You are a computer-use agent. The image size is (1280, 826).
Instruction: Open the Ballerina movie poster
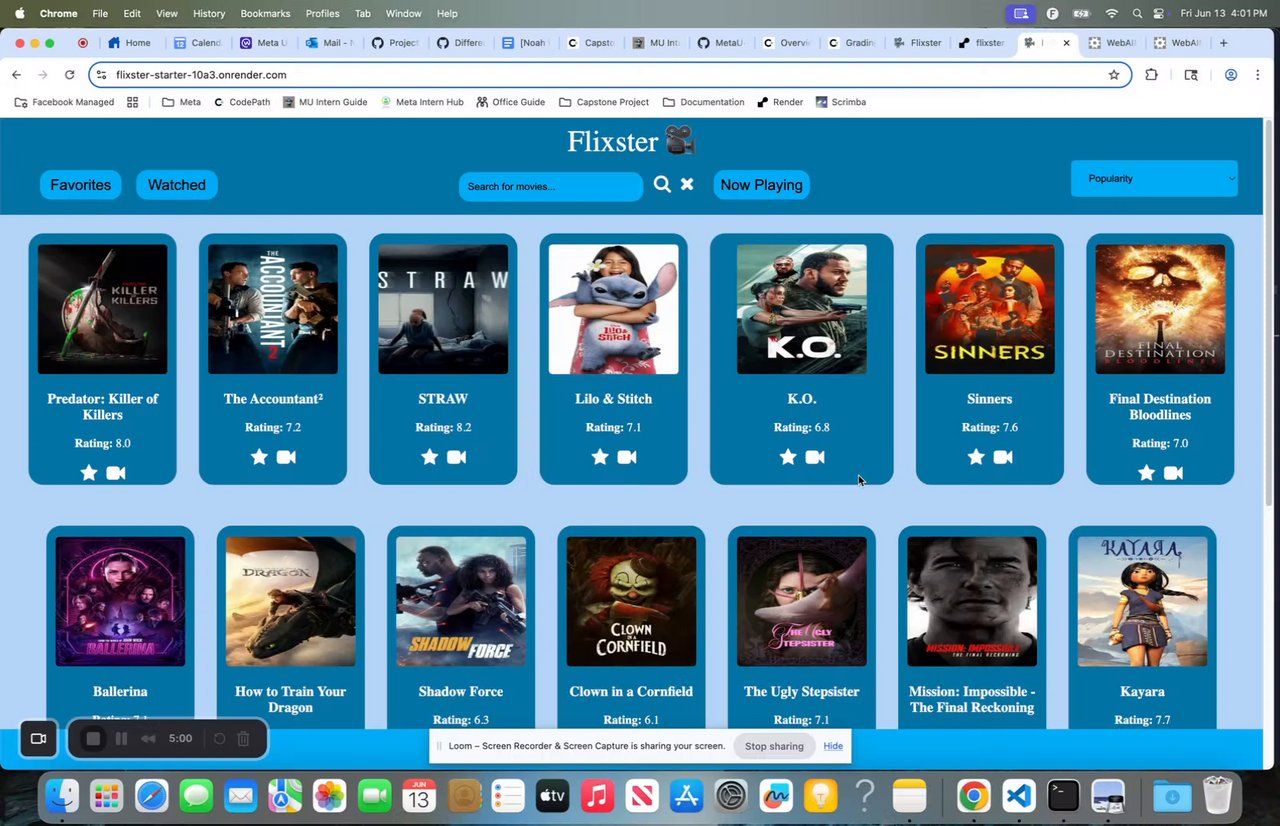pos(120,601)
